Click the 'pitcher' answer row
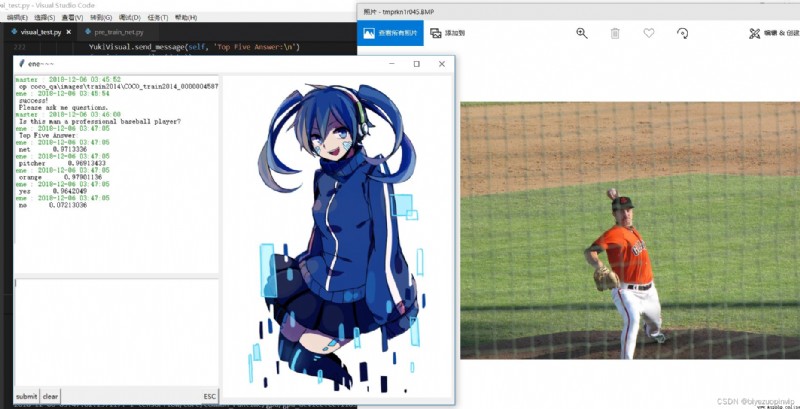 click(62, 163)
